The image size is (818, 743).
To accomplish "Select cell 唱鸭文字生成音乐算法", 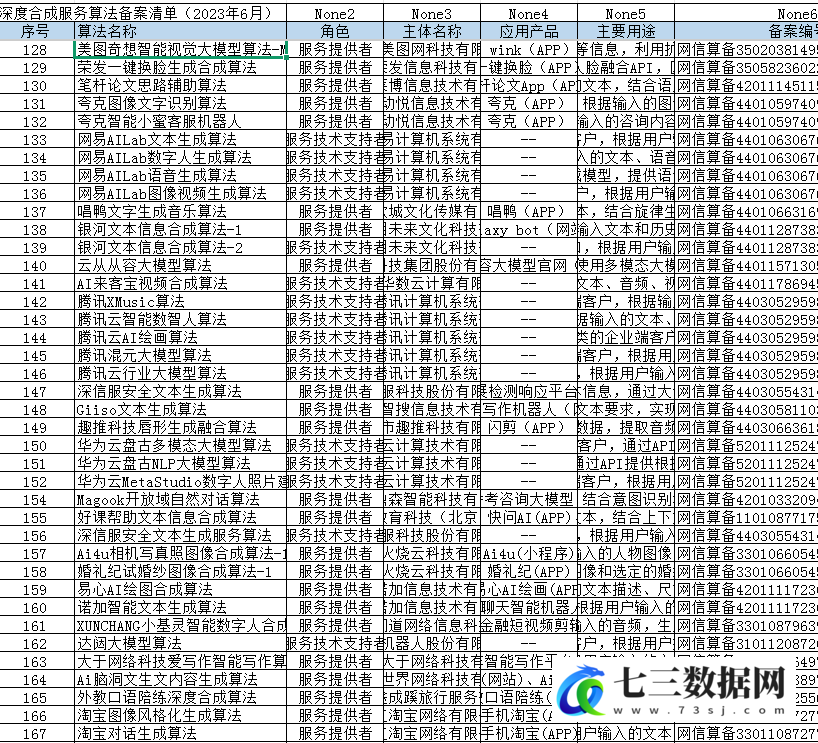I will pyautogui.click(x=181, y=212).
